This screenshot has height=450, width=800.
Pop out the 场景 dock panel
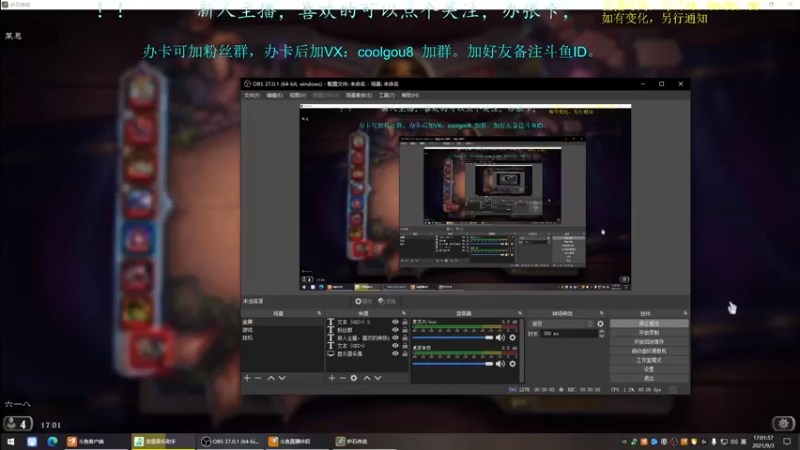(319, 313)
